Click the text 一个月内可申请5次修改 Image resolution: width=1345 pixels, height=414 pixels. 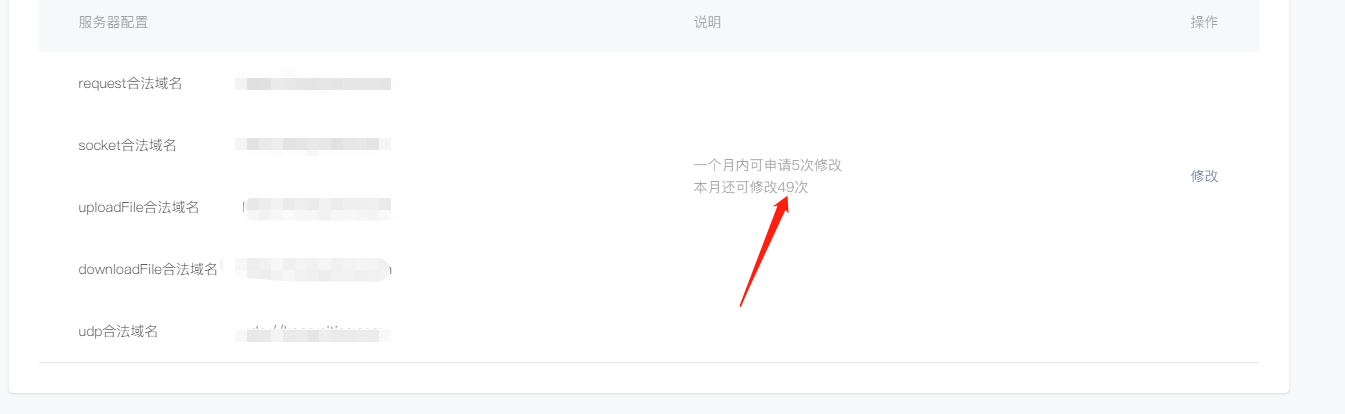coord(767,166)
